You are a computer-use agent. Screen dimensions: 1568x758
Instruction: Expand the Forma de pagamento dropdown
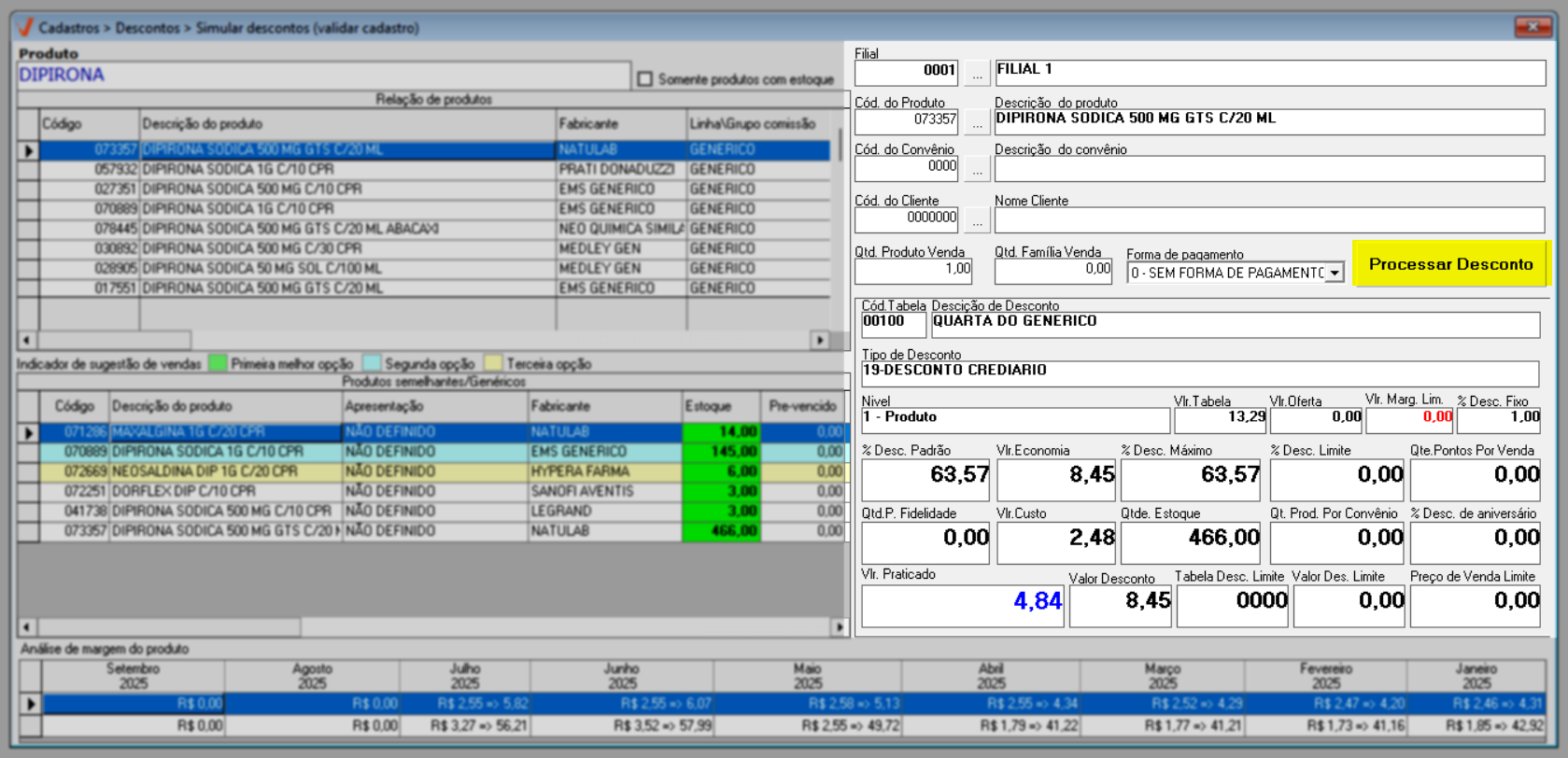click(x=1335, y=273)
